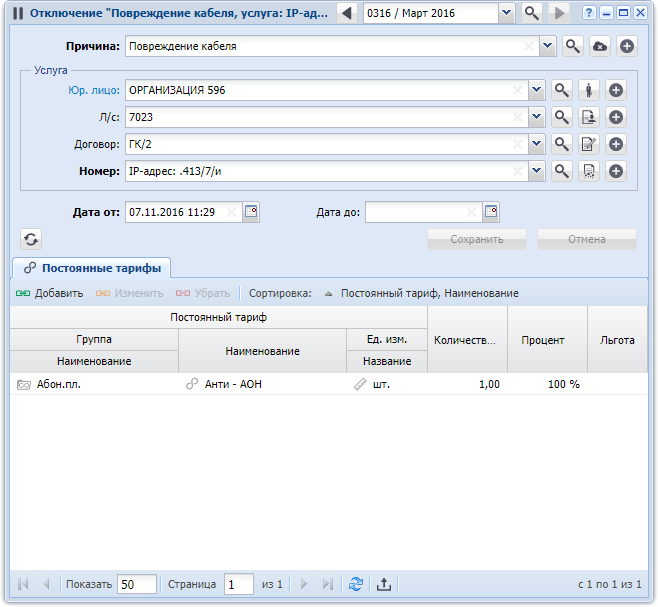Click refresh form icon above tabs
This screenshot has height=607, width=658.
(x=31, y=239)
